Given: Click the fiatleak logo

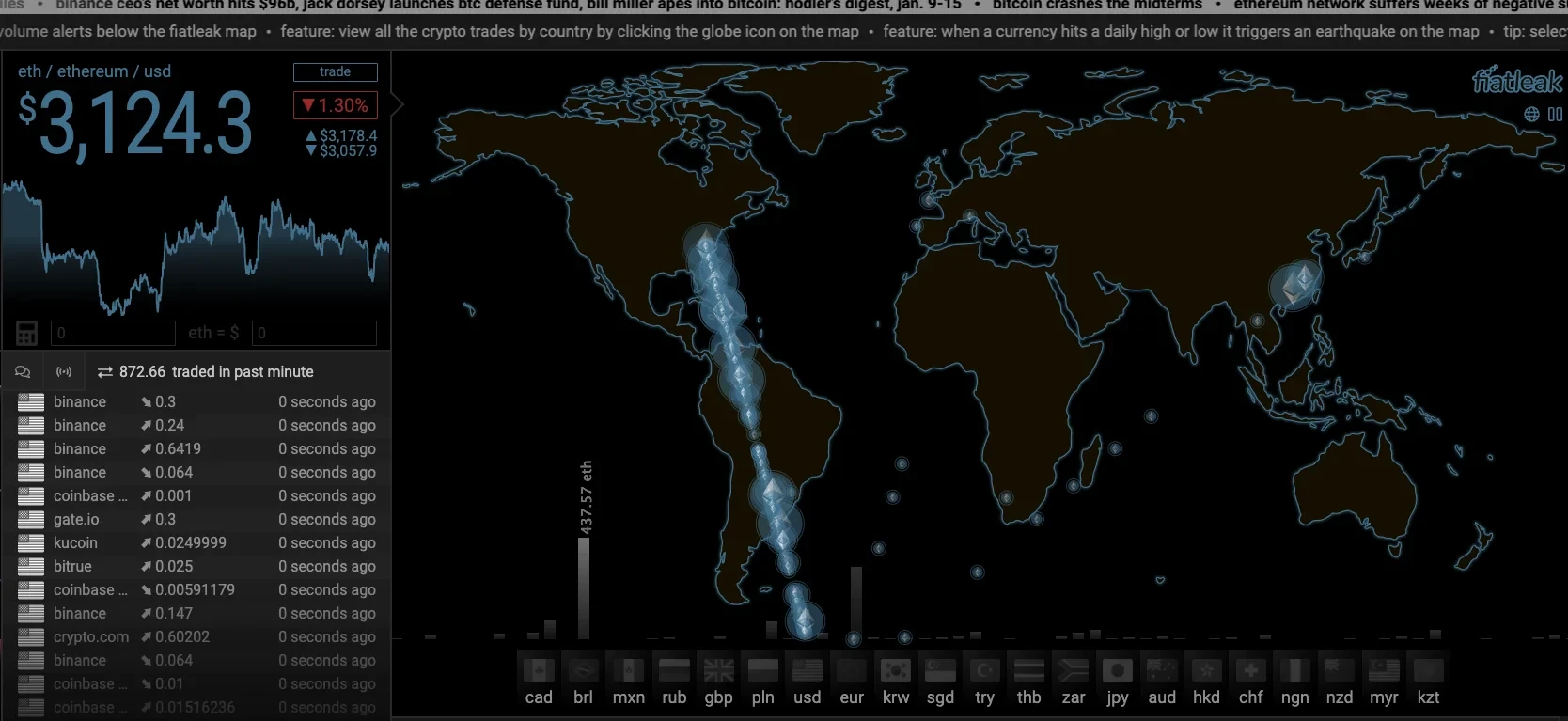Looking at the screenshot, I should coord(1516,82).
